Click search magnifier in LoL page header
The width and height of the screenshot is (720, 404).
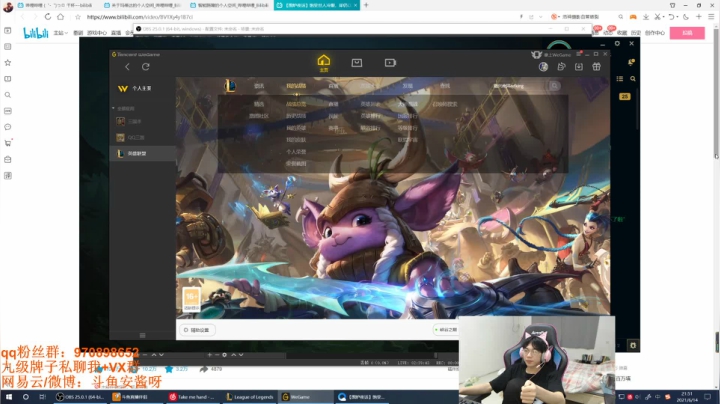(x=555, y=86)
